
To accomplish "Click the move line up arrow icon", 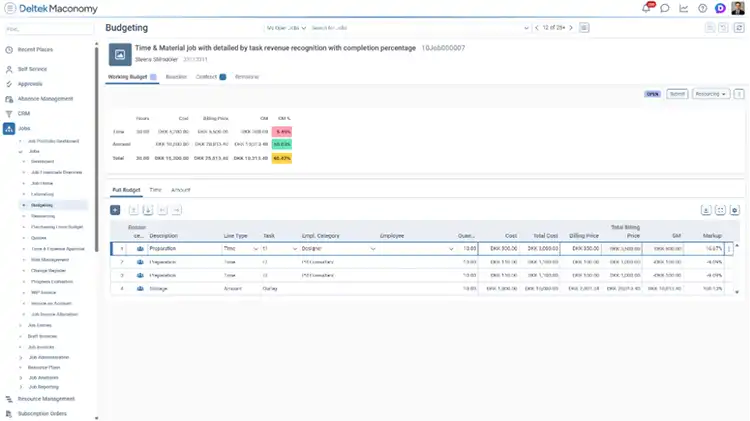I will 133,210.
